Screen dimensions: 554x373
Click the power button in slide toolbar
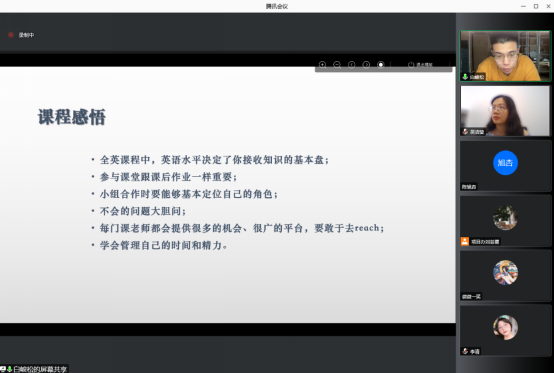(x=411, y=65)
